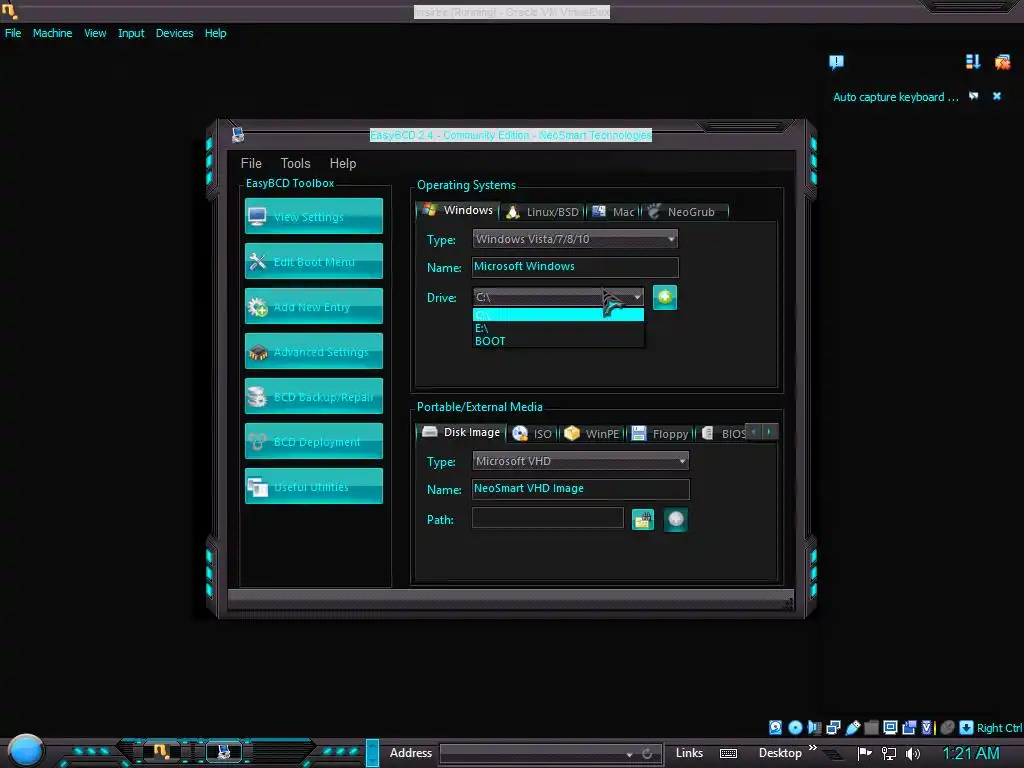Click guest taskbar network tray icon

pos(888,754)
